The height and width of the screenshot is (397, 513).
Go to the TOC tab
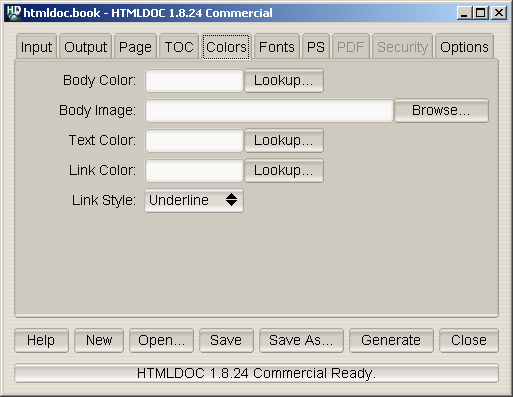coord(179,47)
